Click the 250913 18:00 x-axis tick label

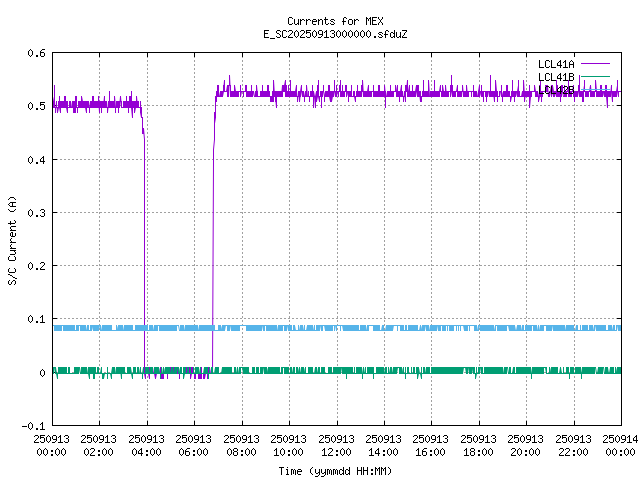point(478,444)
